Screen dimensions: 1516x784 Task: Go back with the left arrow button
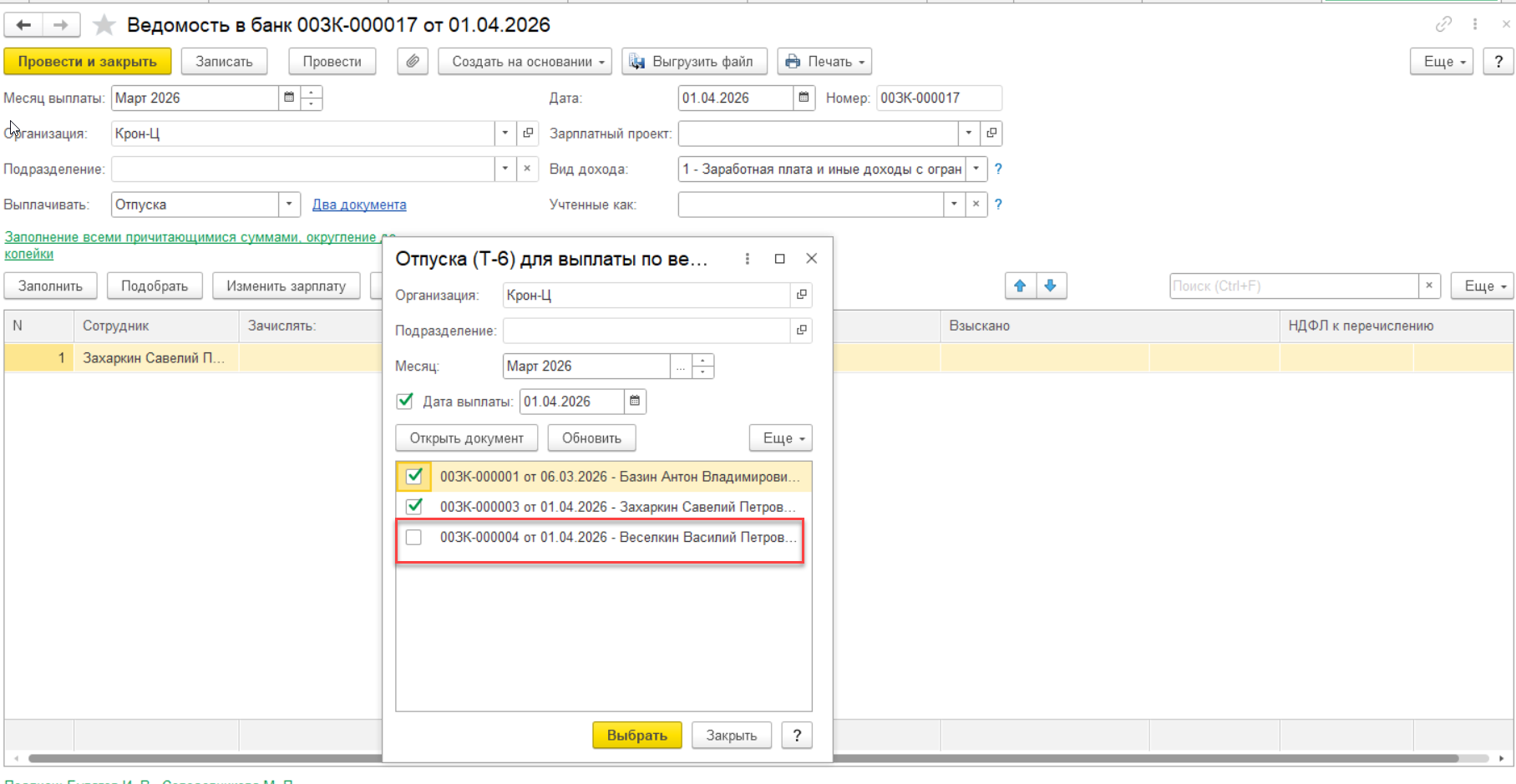pos(23,25)
